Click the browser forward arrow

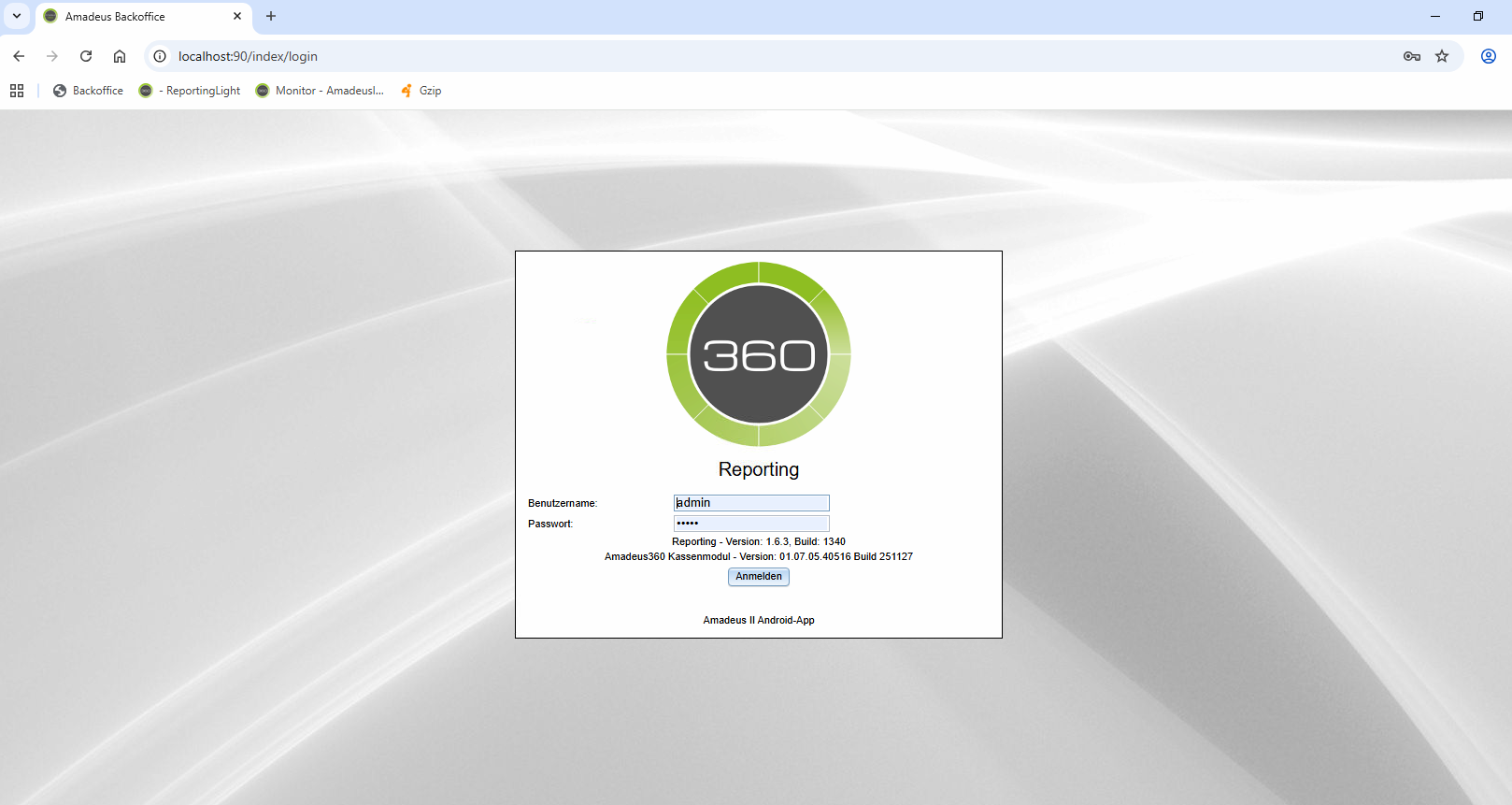click(x=52, y=56)
